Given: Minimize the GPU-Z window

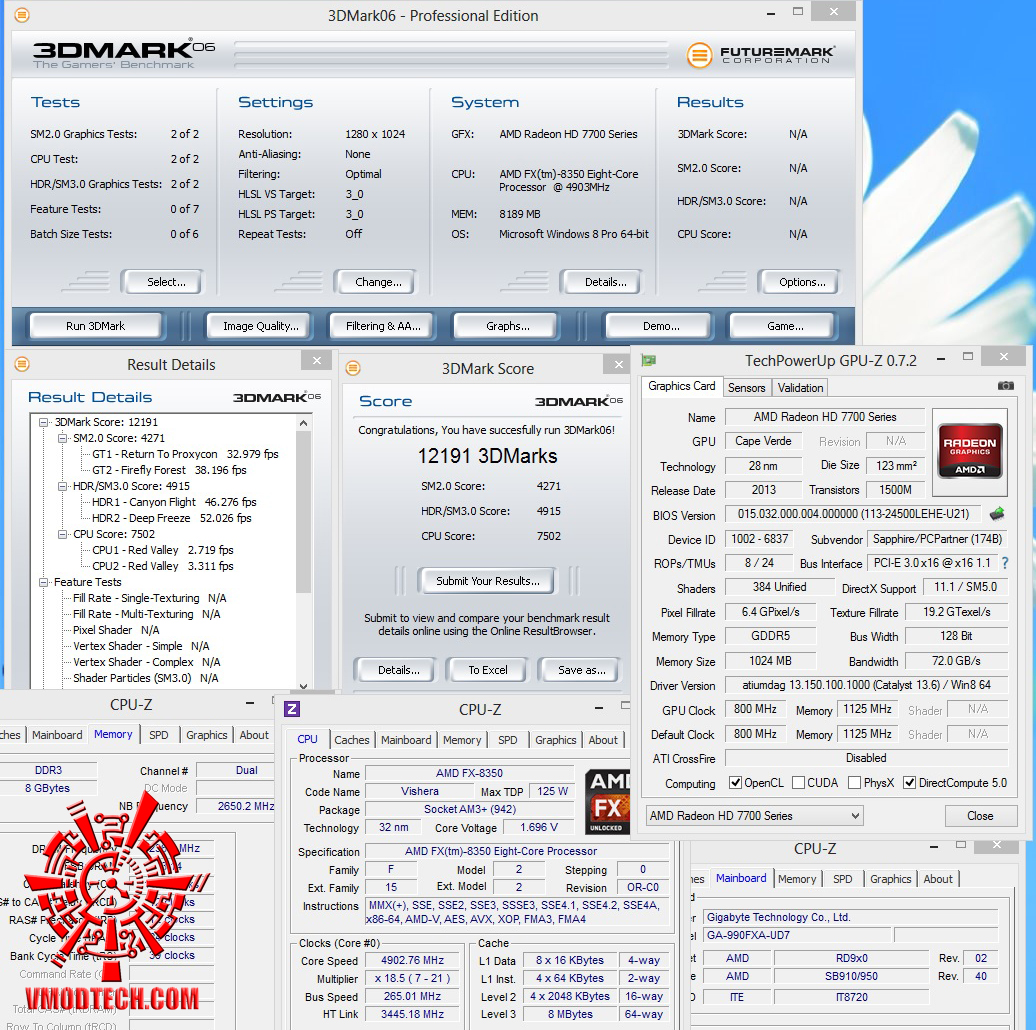Looking at the screenshot, I should (941, 359).
